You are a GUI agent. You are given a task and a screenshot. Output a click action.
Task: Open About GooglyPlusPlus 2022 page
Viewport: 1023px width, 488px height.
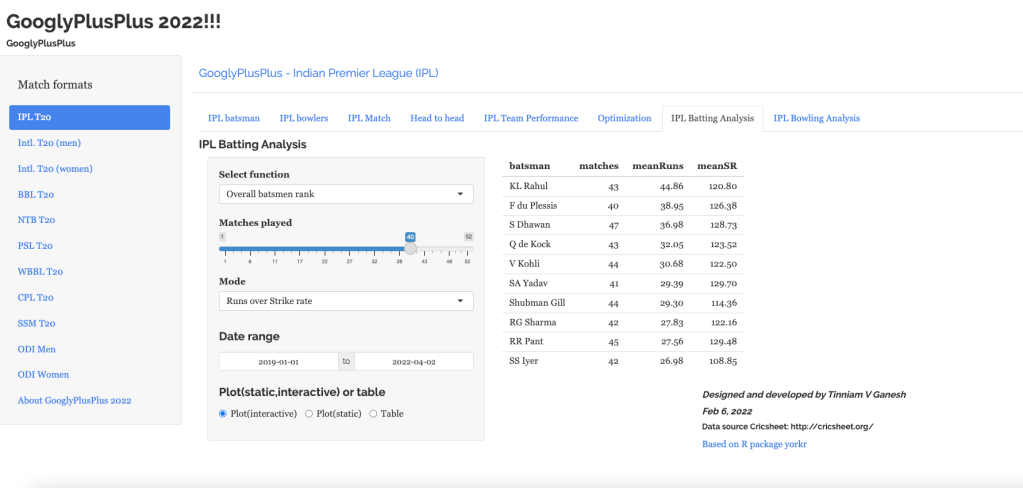pos(75,400)
